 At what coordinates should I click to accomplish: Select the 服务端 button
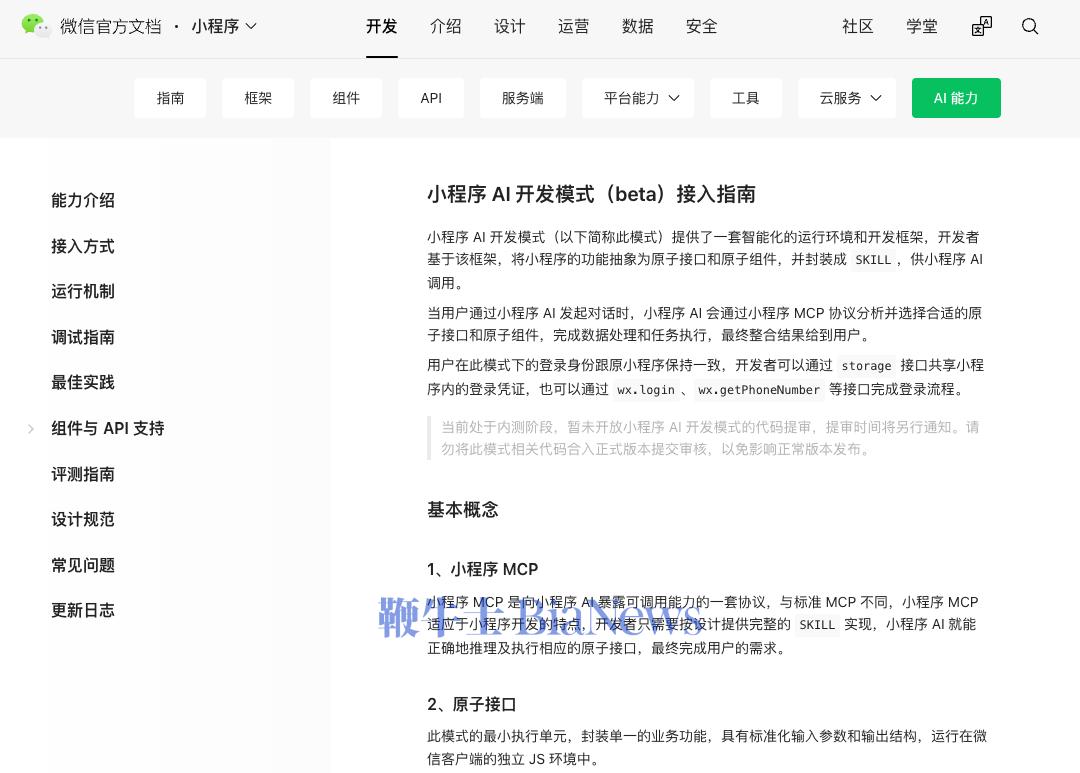coord(523,98)
